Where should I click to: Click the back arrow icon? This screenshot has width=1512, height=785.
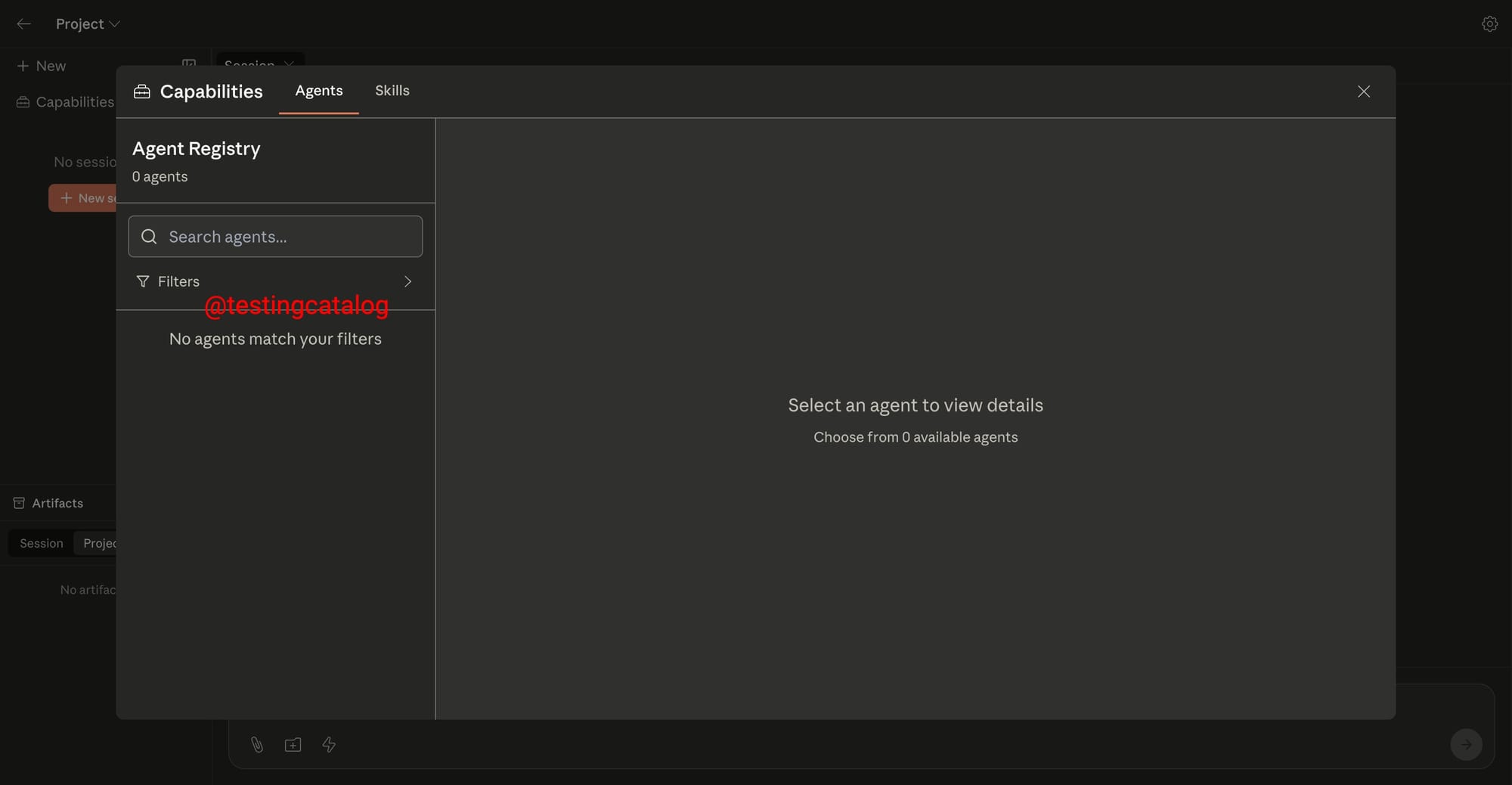[x=23, y=24]
